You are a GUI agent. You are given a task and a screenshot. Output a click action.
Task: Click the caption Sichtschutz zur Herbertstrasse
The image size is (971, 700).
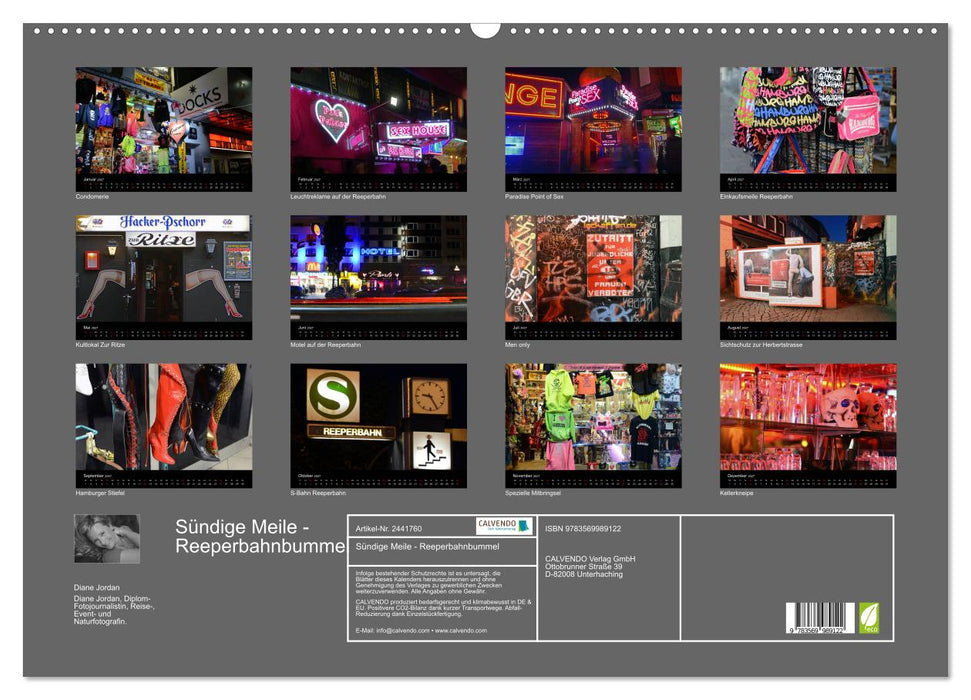[x=761, y=345]
